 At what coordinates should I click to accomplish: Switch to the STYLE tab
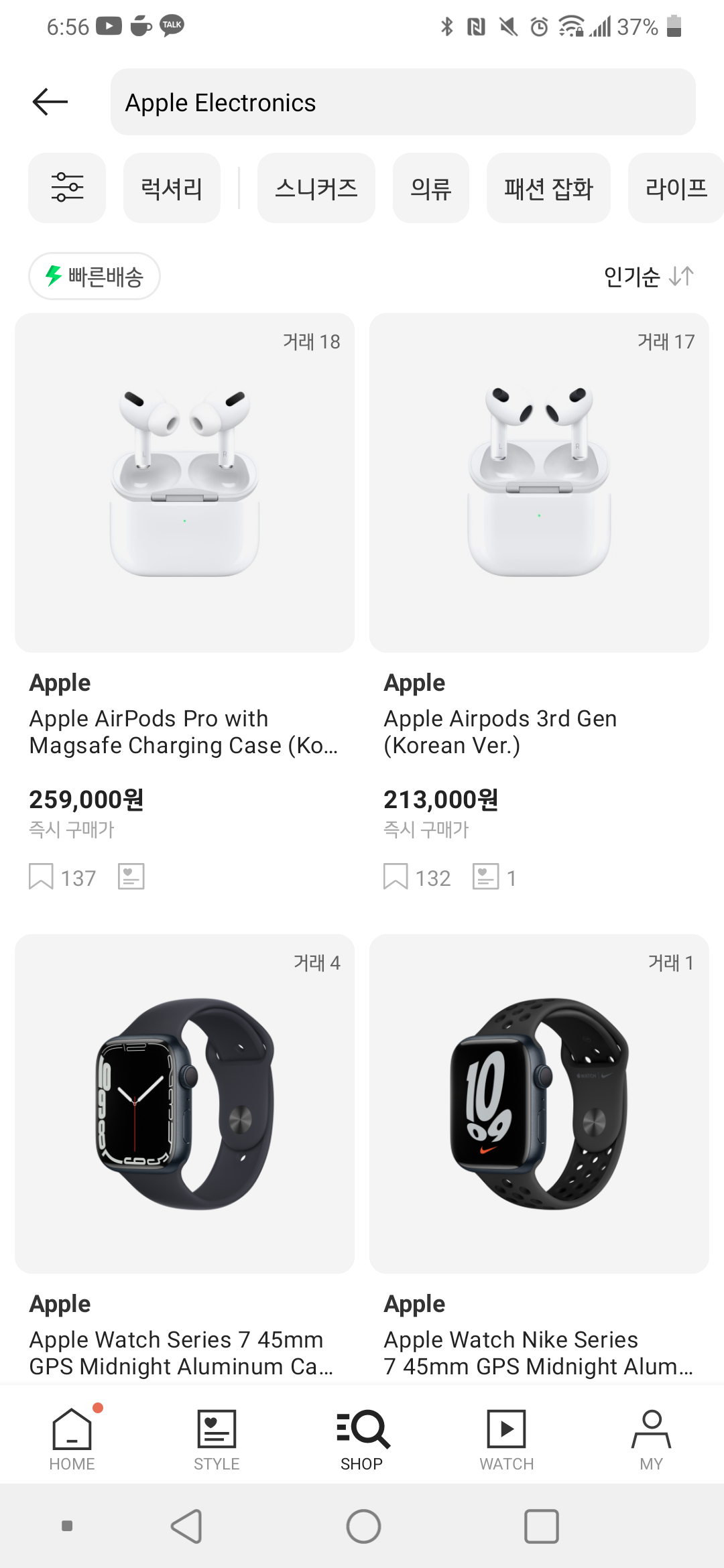point(217,1439)
